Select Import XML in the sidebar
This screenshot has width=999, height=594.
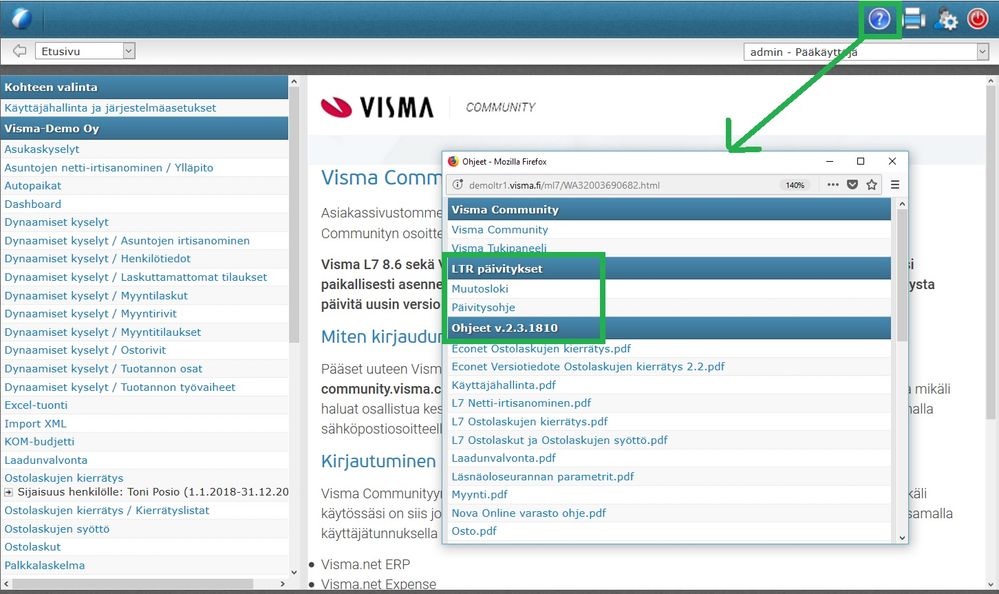[36, 423]
